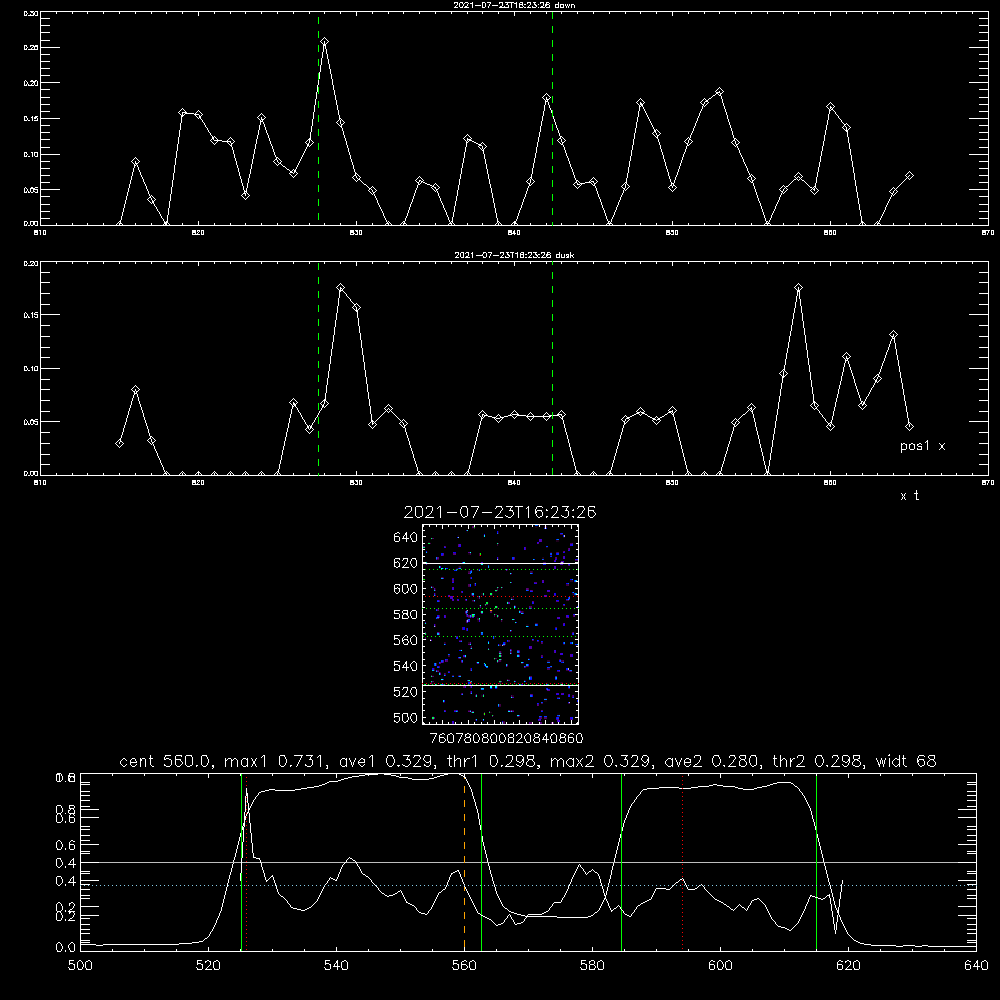Click the lower white line in heatmap
Viewport: 1000px width, 1000px height.
(500, 685)
